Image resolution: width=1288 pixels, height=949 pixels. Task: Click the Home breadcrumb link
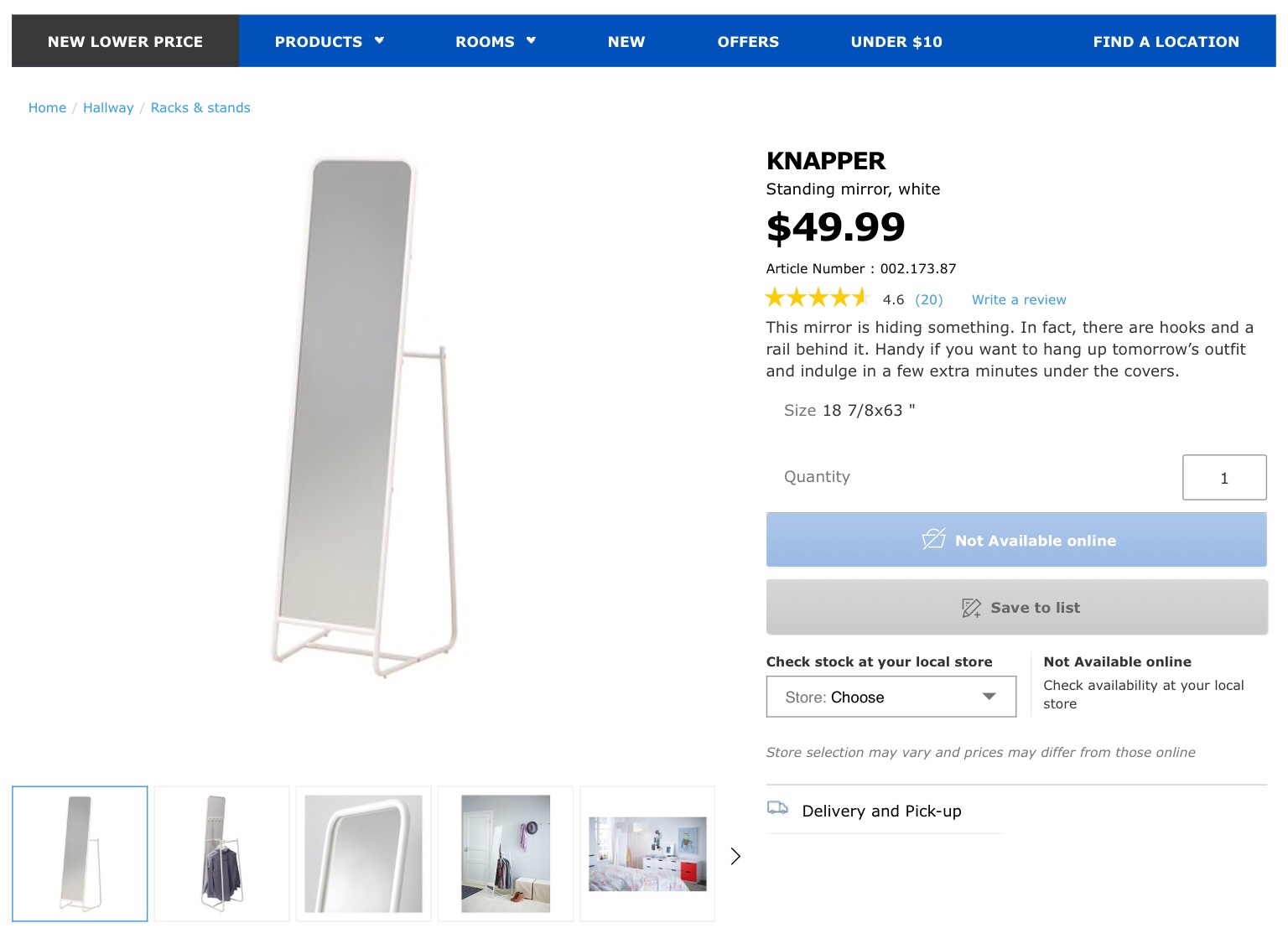click(47, 108)
